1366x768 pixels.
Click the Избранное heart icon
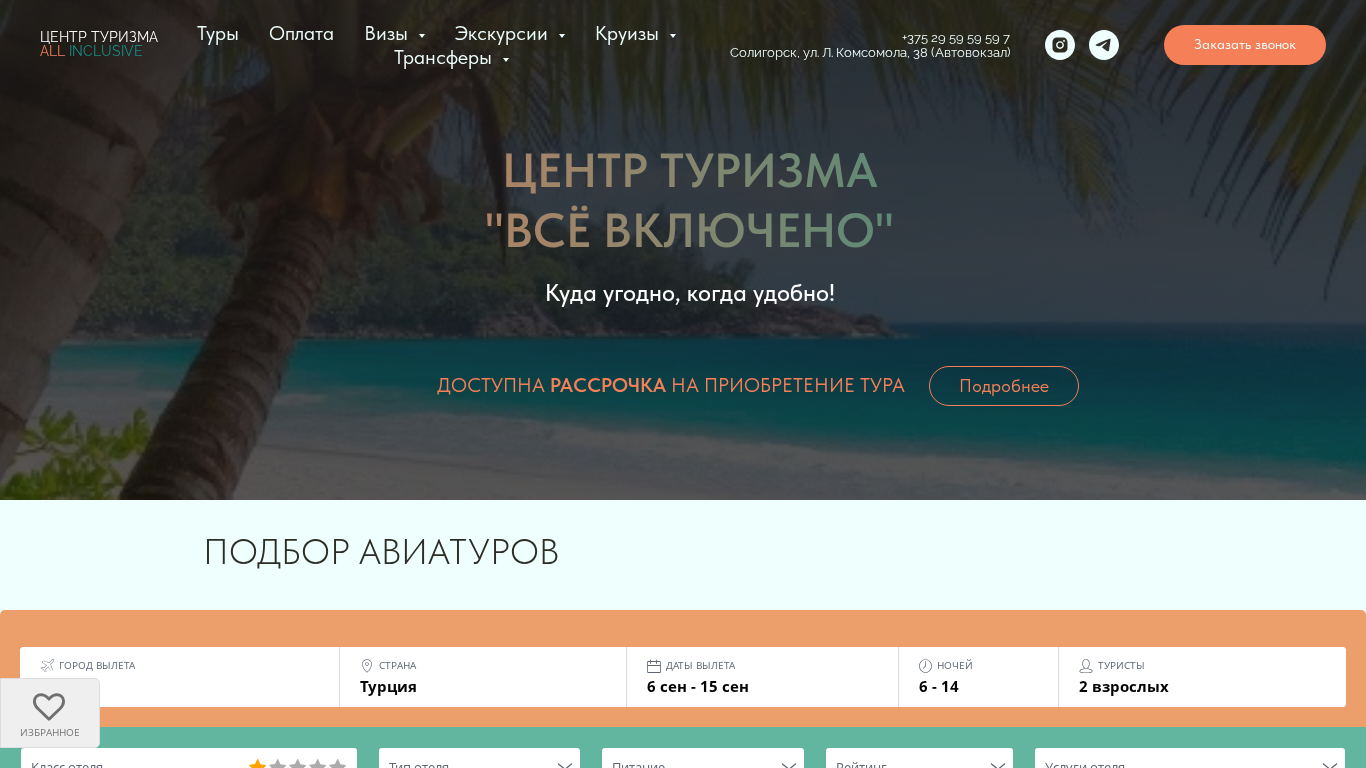pos(49,707)
